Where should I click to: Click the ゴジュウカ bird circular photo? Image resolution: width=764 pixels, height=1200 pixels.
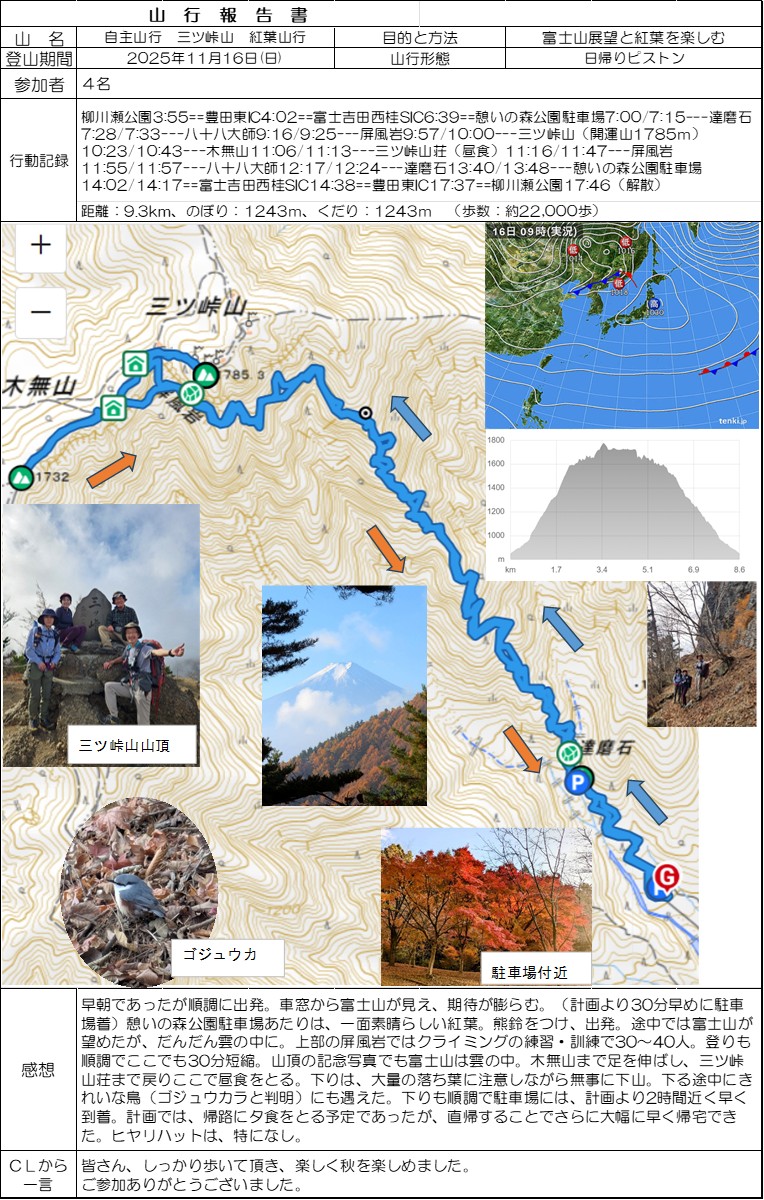(125, 892)
